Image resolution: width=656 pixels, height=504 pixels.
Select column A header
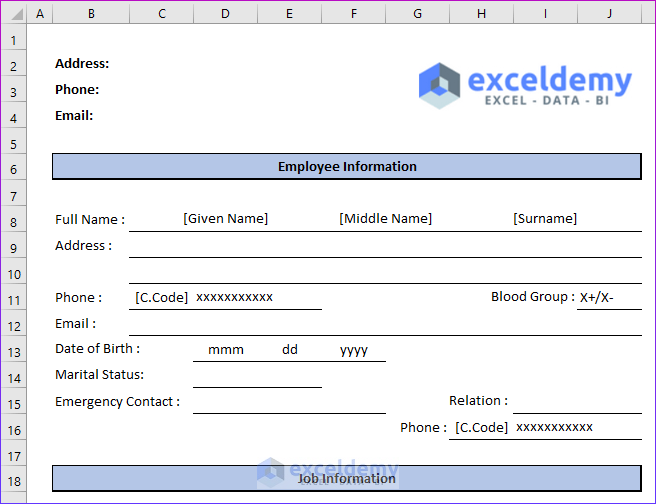40,14
